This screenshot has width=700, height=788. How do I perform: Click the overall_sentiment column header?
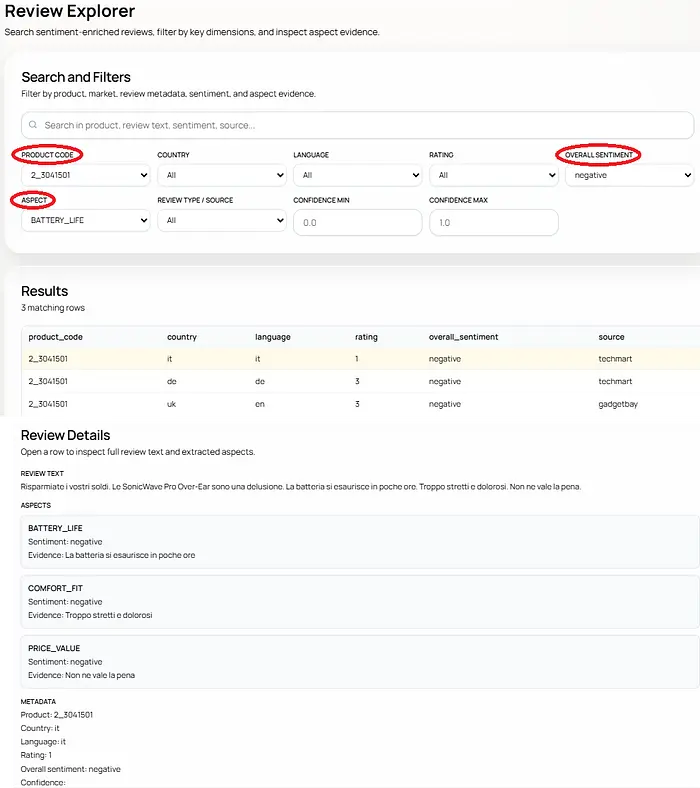coord(463,337)
